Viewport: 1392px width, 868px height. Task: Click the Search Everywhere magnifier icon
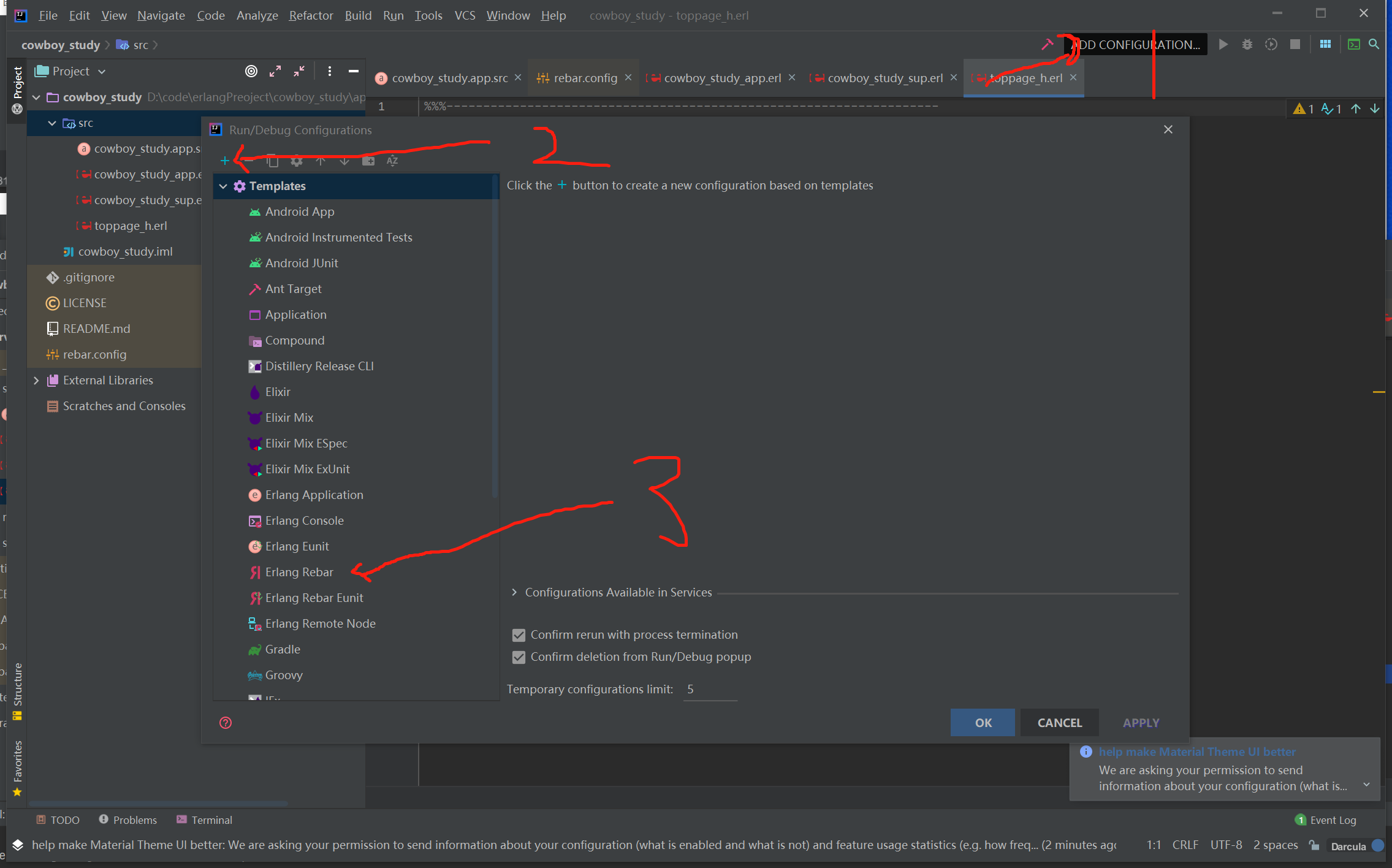click(1374, 45)
